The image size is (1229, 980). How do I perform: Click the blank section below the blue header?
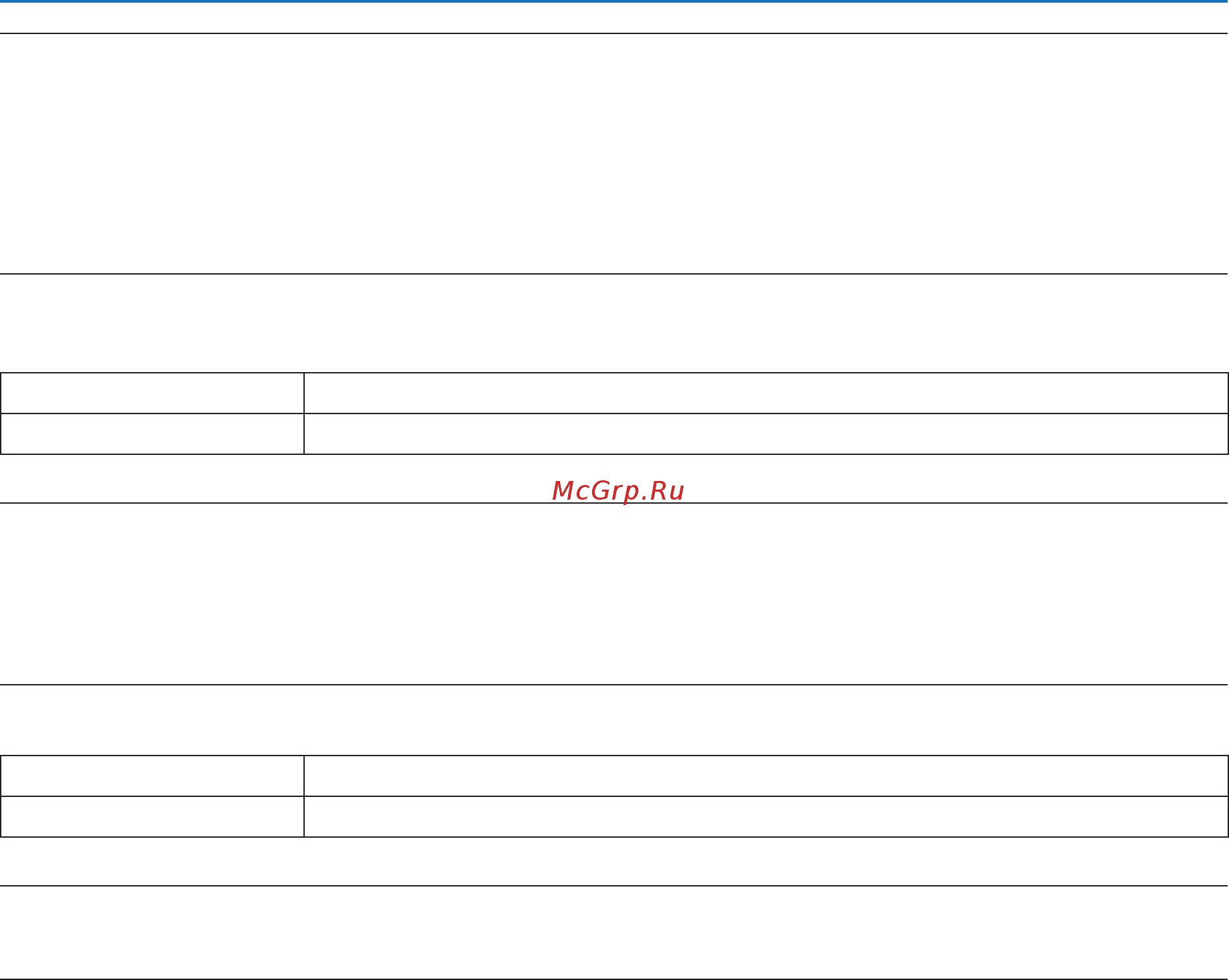[x=614, y=154]
